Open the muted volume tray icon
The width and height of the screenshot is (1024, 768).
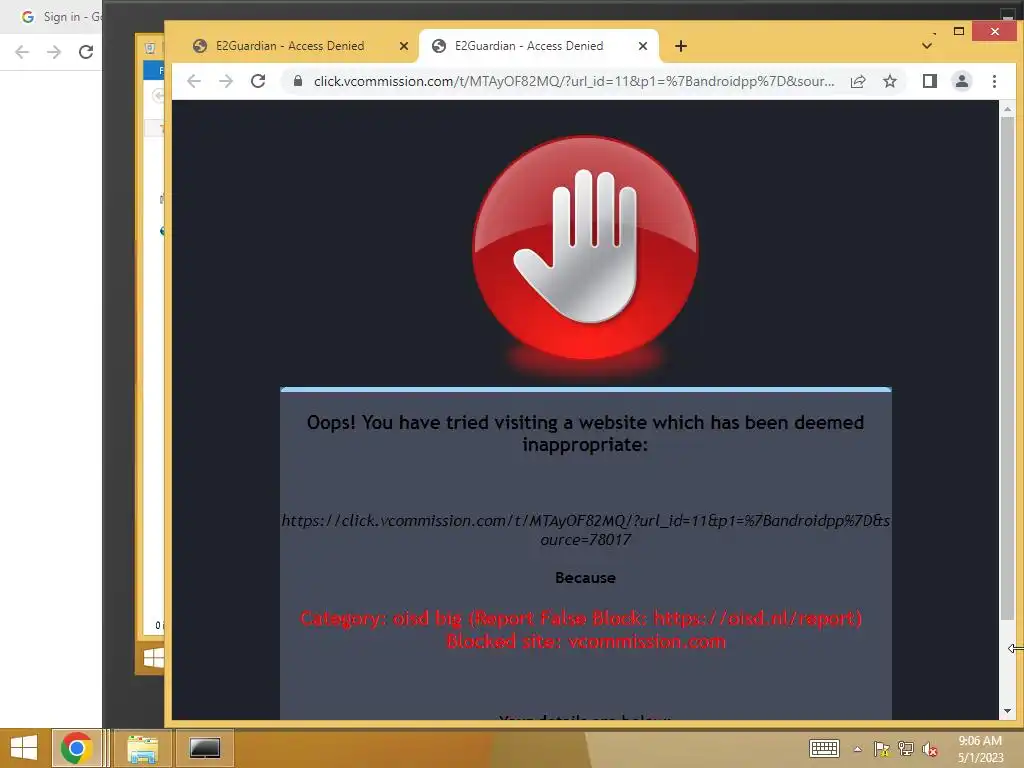(x=930, y=749)
